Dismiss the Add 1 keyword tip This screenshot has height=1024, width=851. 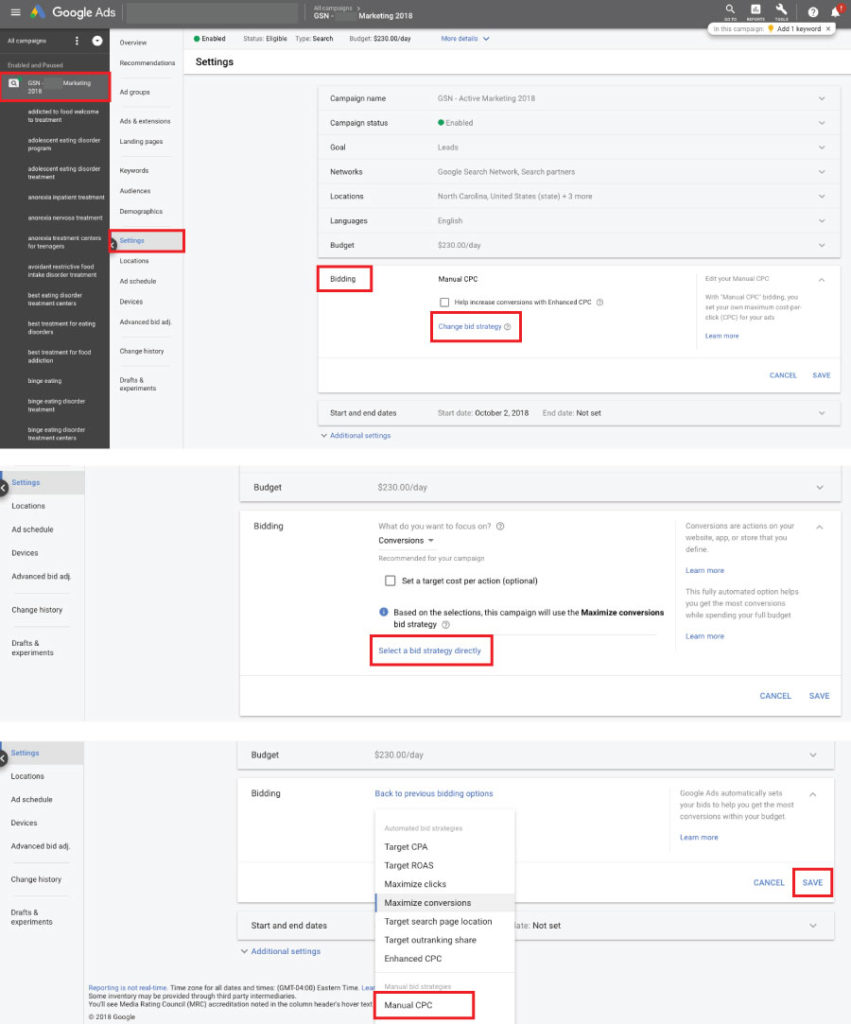pos(828,29)
